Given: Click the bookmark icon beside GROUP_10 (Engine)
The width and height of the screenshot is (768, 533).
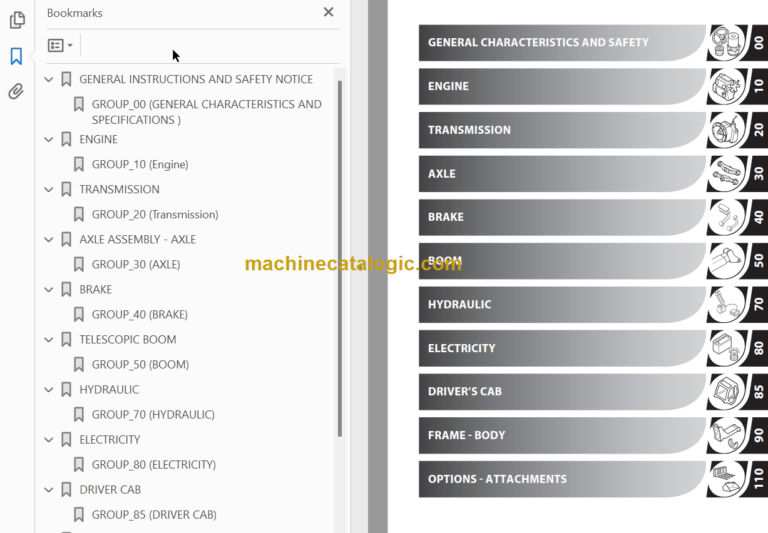Looking at the screenshot, I should pos(78,165).
